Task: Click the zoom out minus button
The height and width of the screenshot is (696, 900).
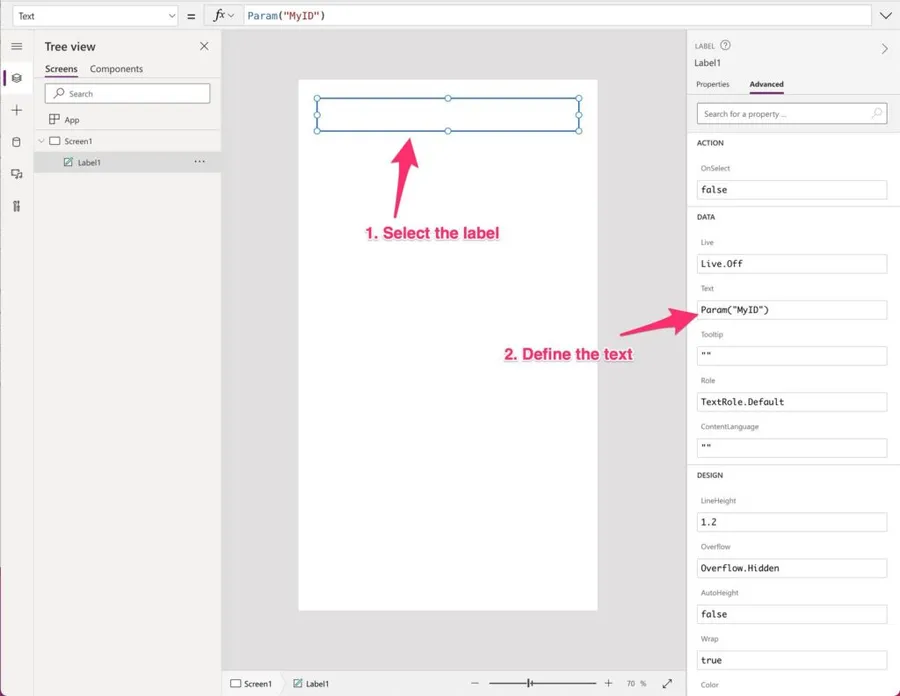Action: pos(475,683)
